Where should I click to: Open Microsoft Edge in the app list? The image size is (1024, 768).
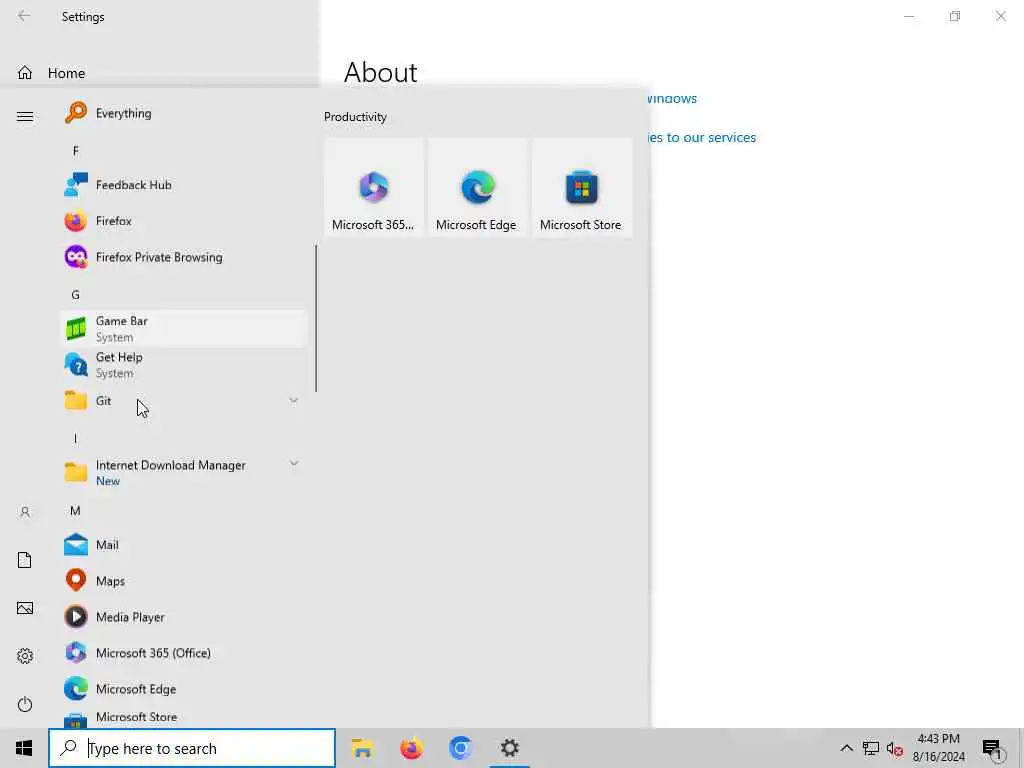(x=183, y=688)
